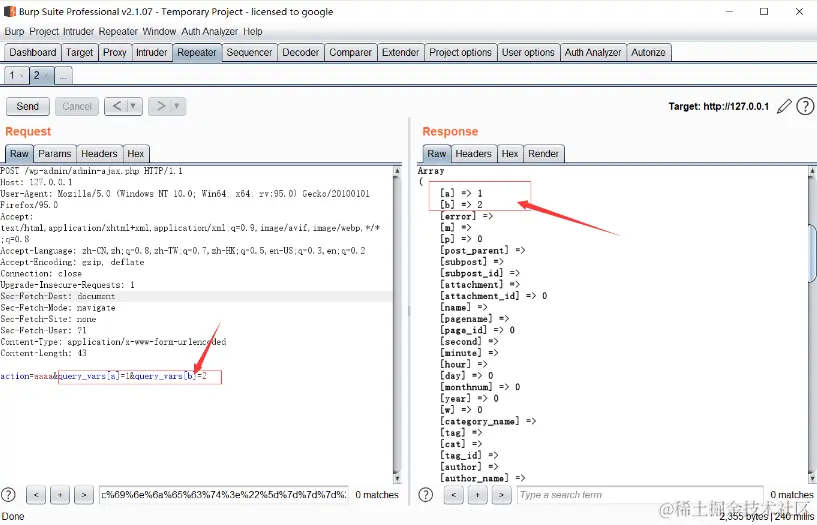Click the request pane scroll down arrow

398,478
